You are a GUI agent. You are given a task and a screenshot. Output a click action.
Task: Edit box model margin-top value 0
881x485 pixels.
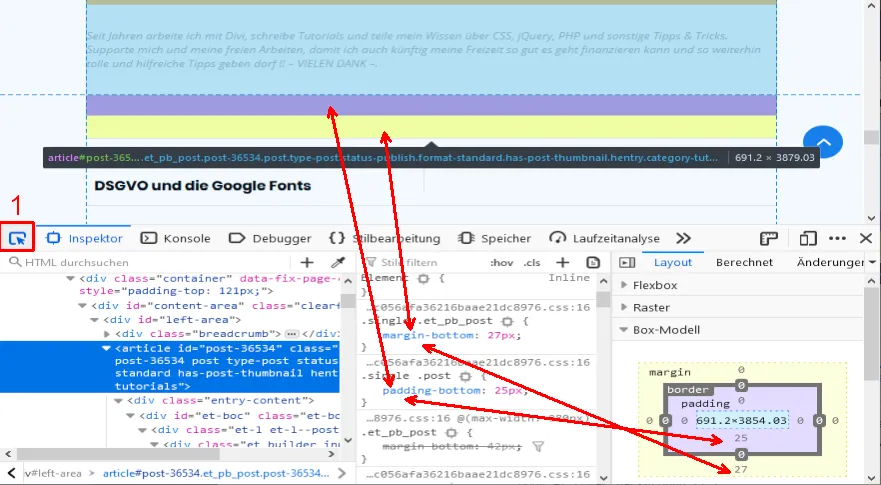(741, 370)
